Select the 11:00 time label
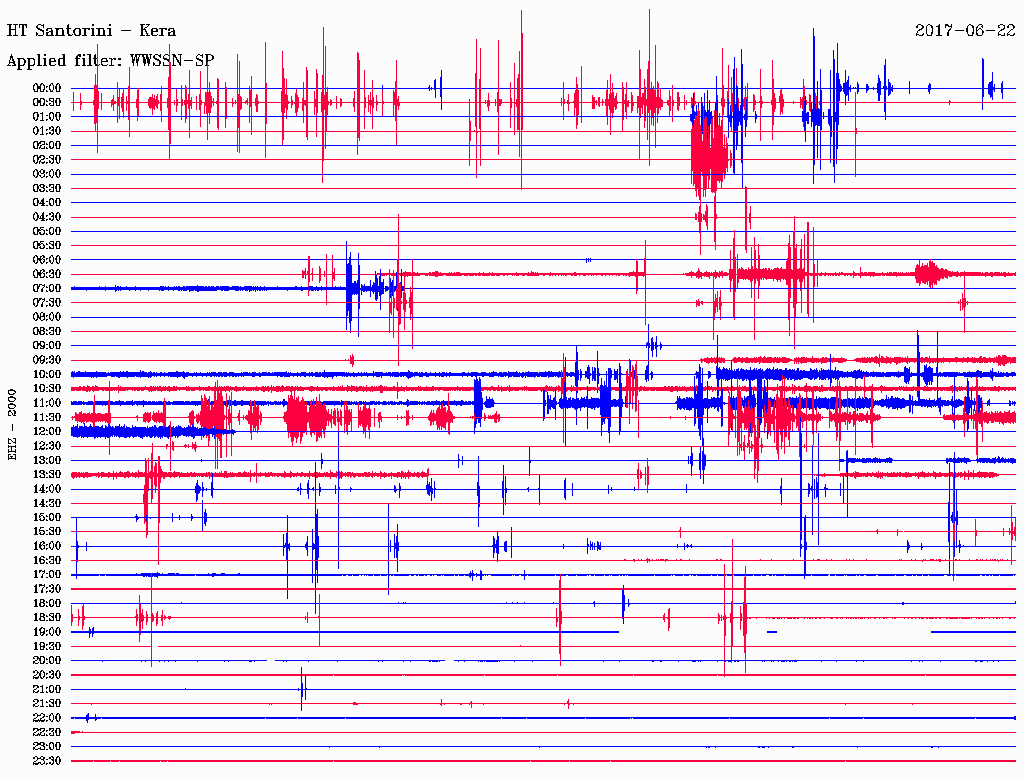The width and height of the screenshot is (1024, 780). (x=47, y=403)
